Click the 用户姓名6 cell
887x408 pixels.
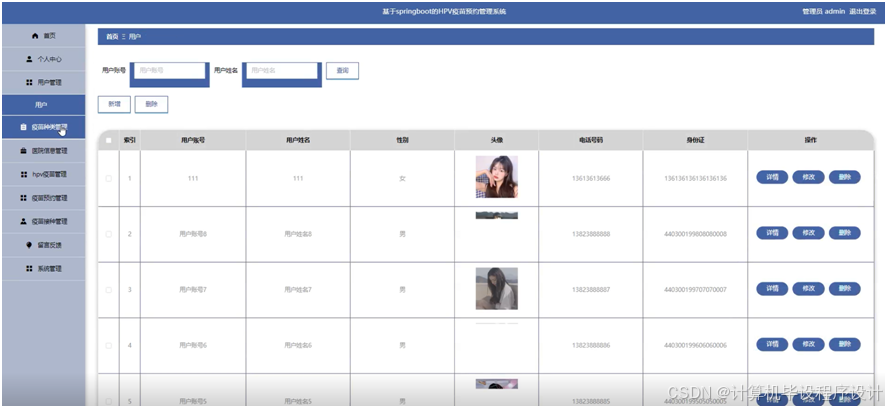298,345
